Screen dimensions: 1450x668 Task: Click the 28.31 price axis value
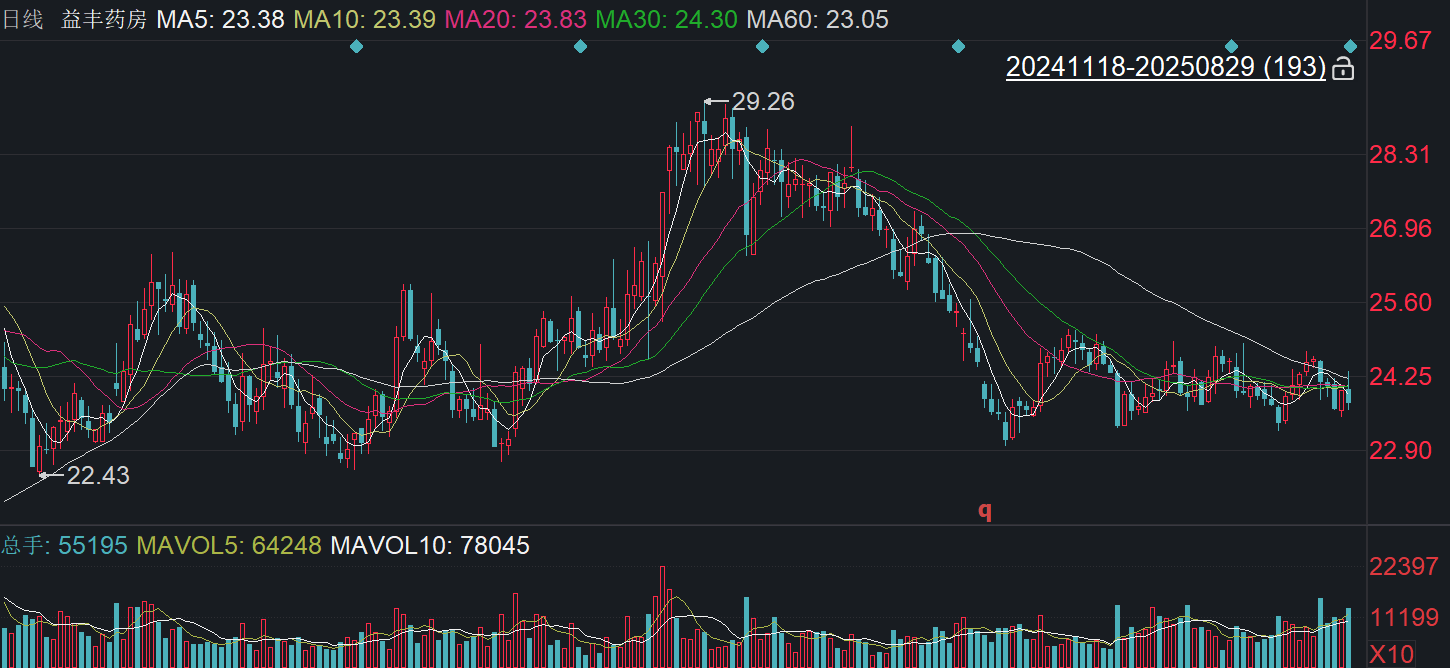[1400, 155]
